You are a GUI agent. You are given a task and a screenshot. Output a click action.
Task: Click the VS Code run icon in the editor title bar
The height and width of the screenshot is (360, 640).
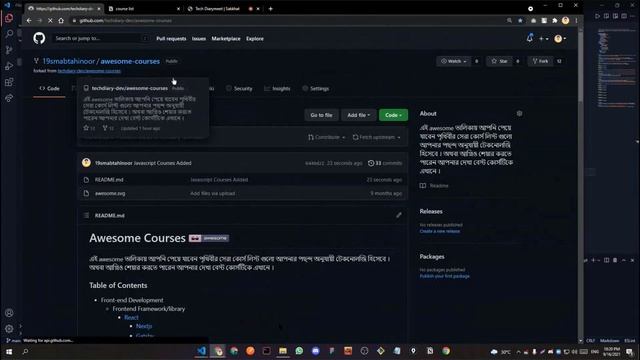[598, 16]
